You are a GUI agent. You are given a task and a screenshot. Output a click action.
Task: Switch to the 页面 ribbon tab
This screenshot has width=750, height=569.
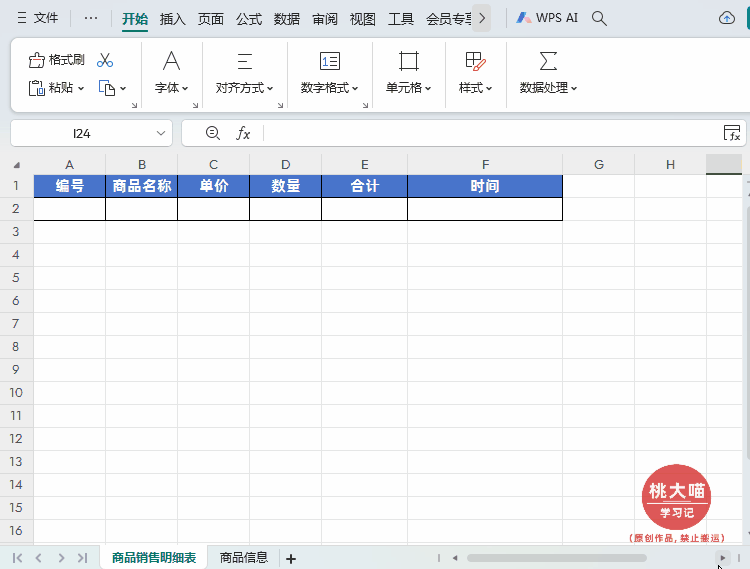coord(210,19)
